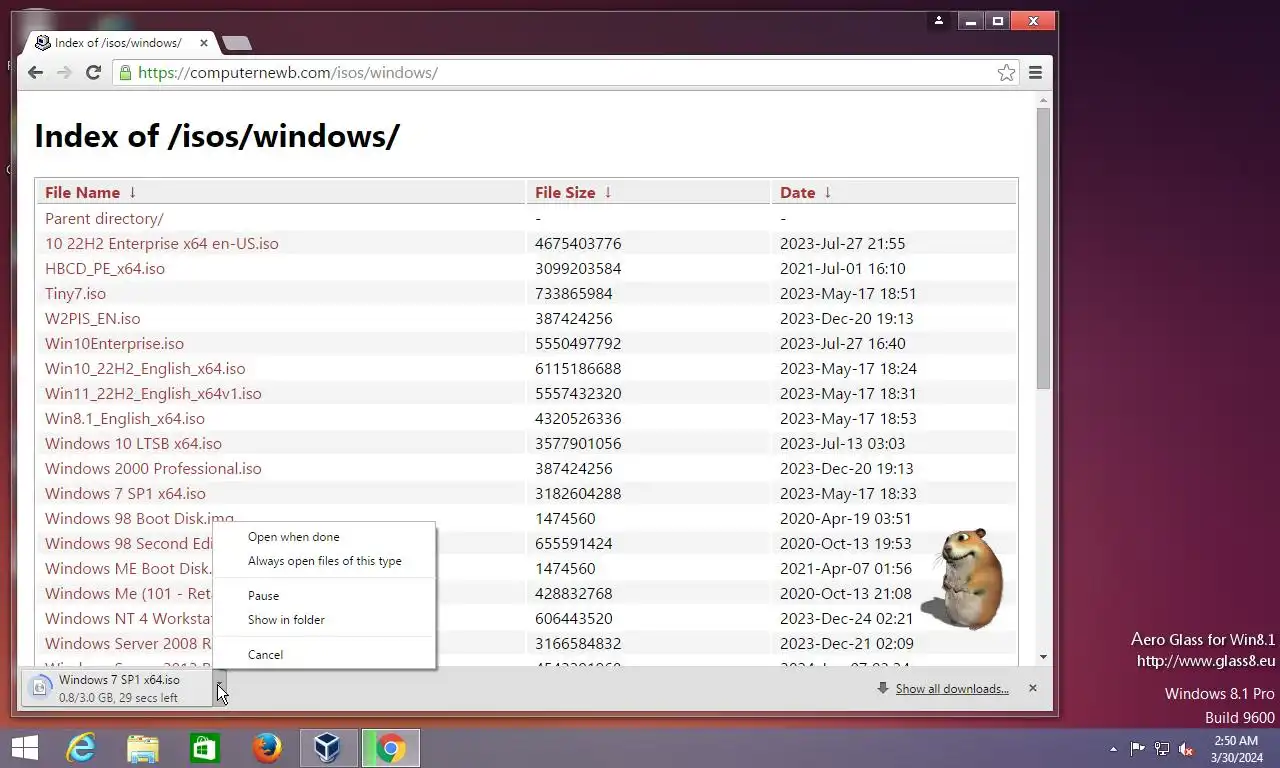Close the downloads bar
The height and width of the screenshot is (768, 1280).
pos(1032,688)
